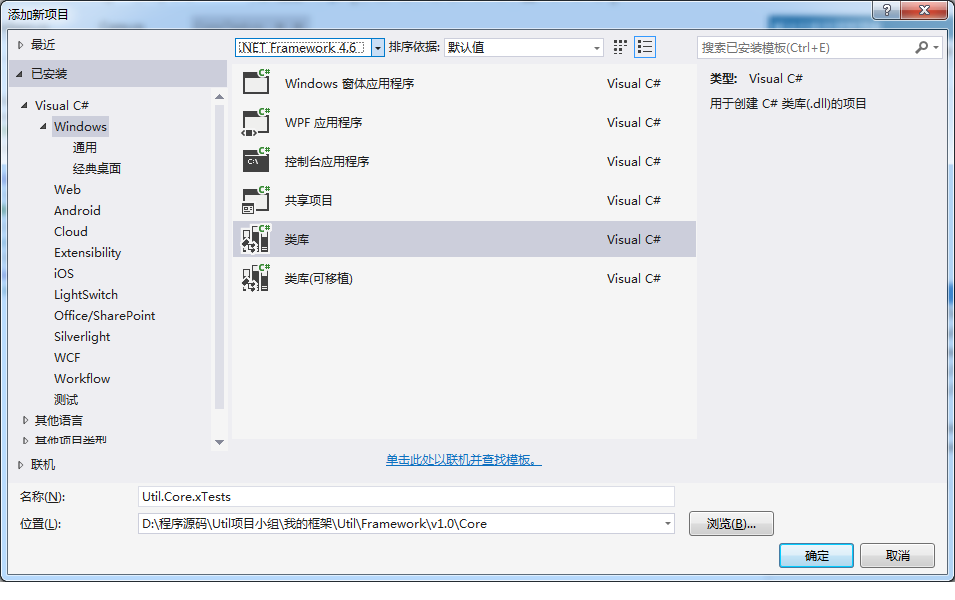Select the LightSwitch category
The height and width of the screenshot is (600, 955).
(x=86, y=294)
